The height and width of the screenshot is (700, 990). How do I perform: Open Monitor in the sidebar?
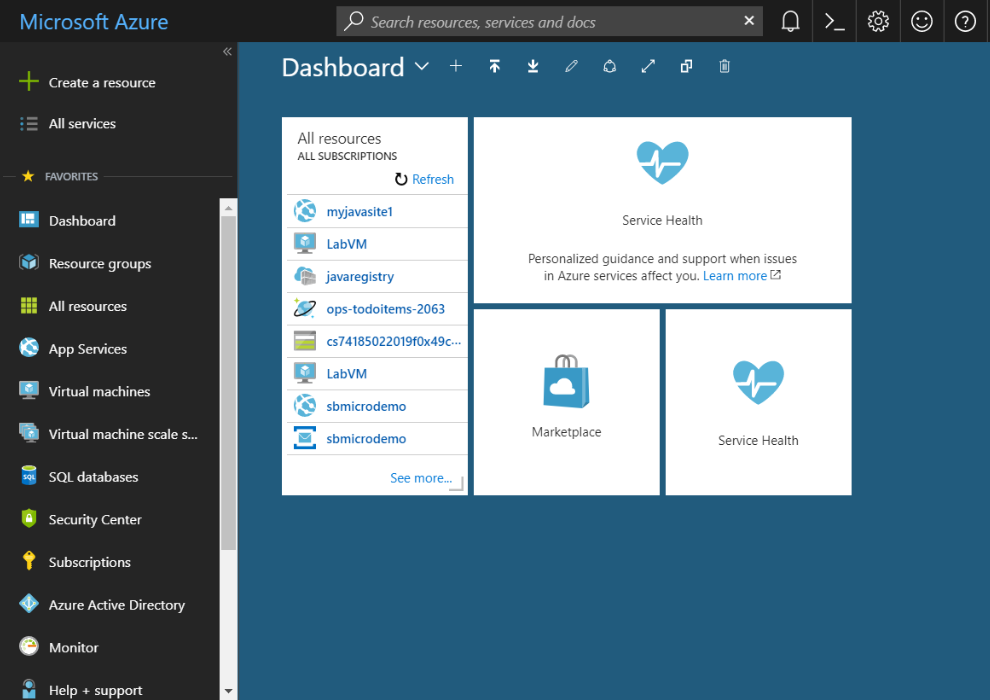(x=73, y=648)
